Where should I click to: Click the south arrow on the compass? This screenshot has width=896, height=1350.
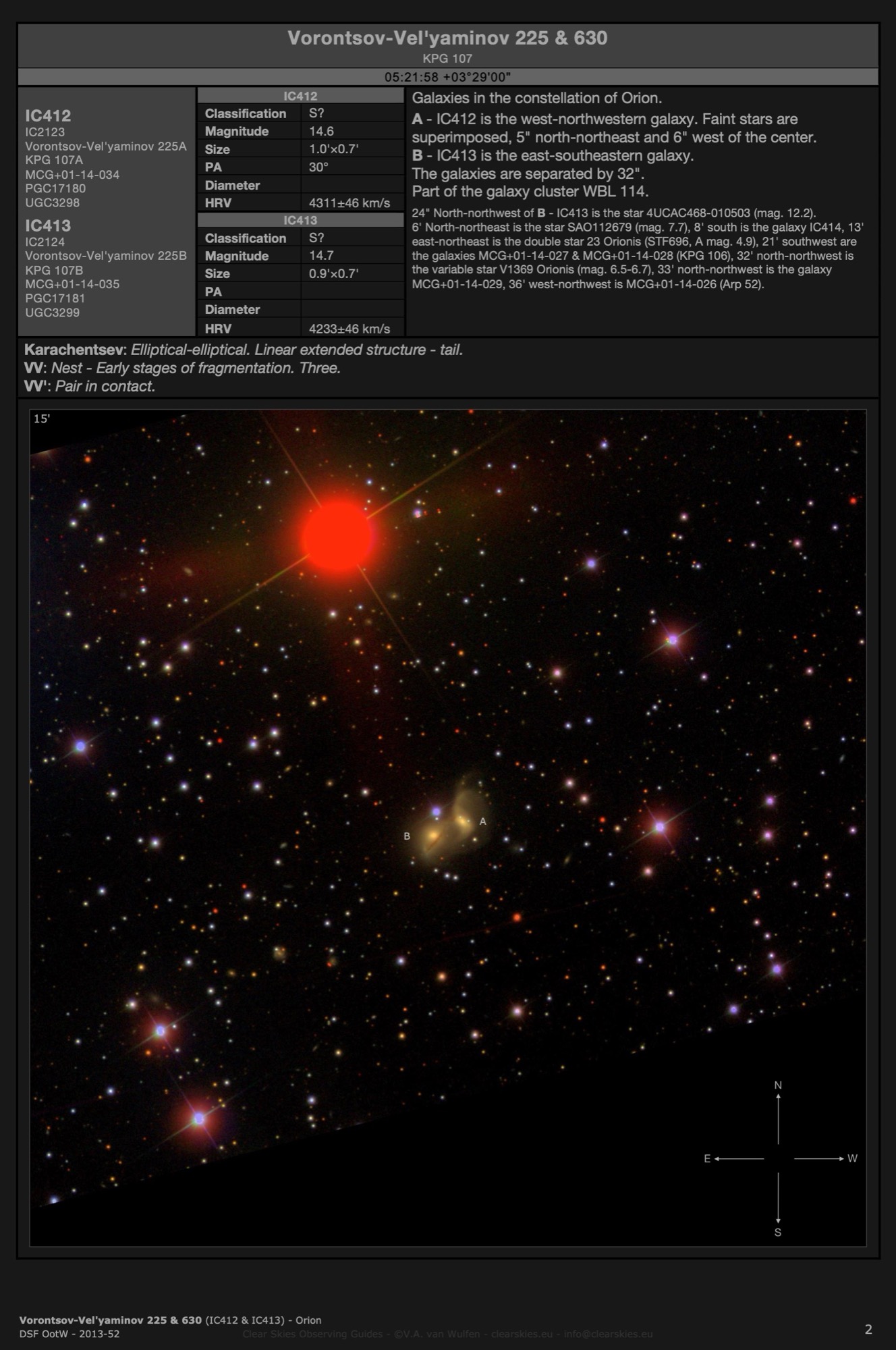pyautogui.click(x=778, y=1200)
